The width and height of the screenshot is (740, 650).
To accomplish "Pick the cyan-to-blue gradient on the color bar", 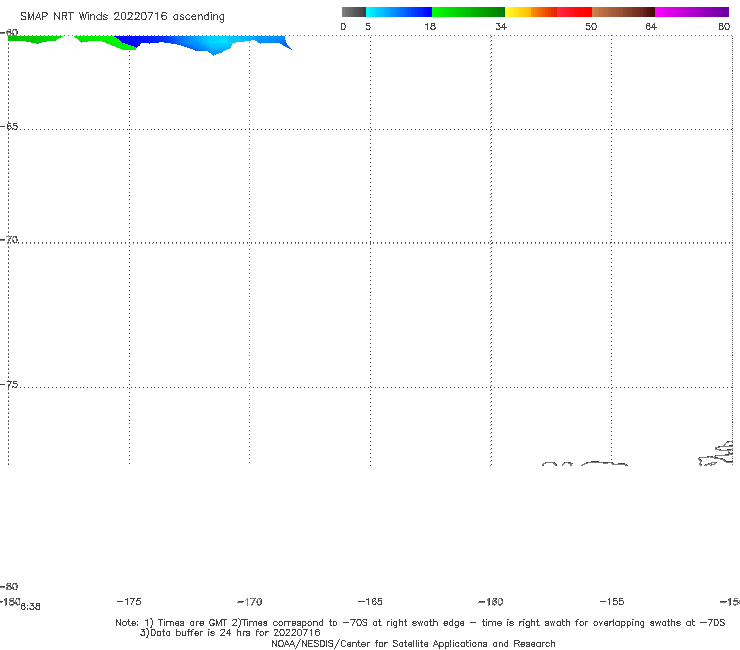I will click(x=399, y=12).
